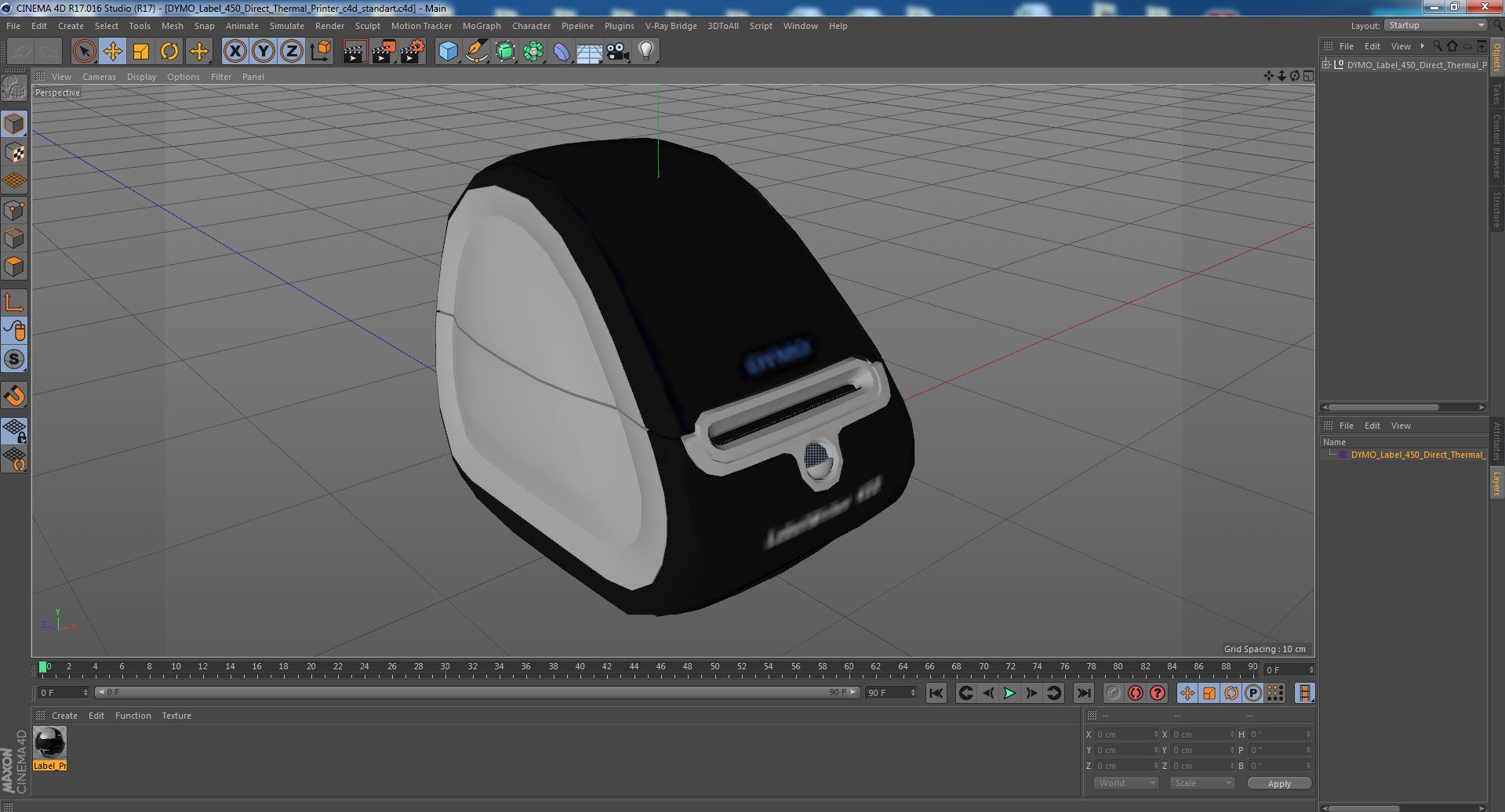Open the timeline dope sheet icon
Screen dimensions: 1505x812
pyautogui.click(x=1303, y=693)
